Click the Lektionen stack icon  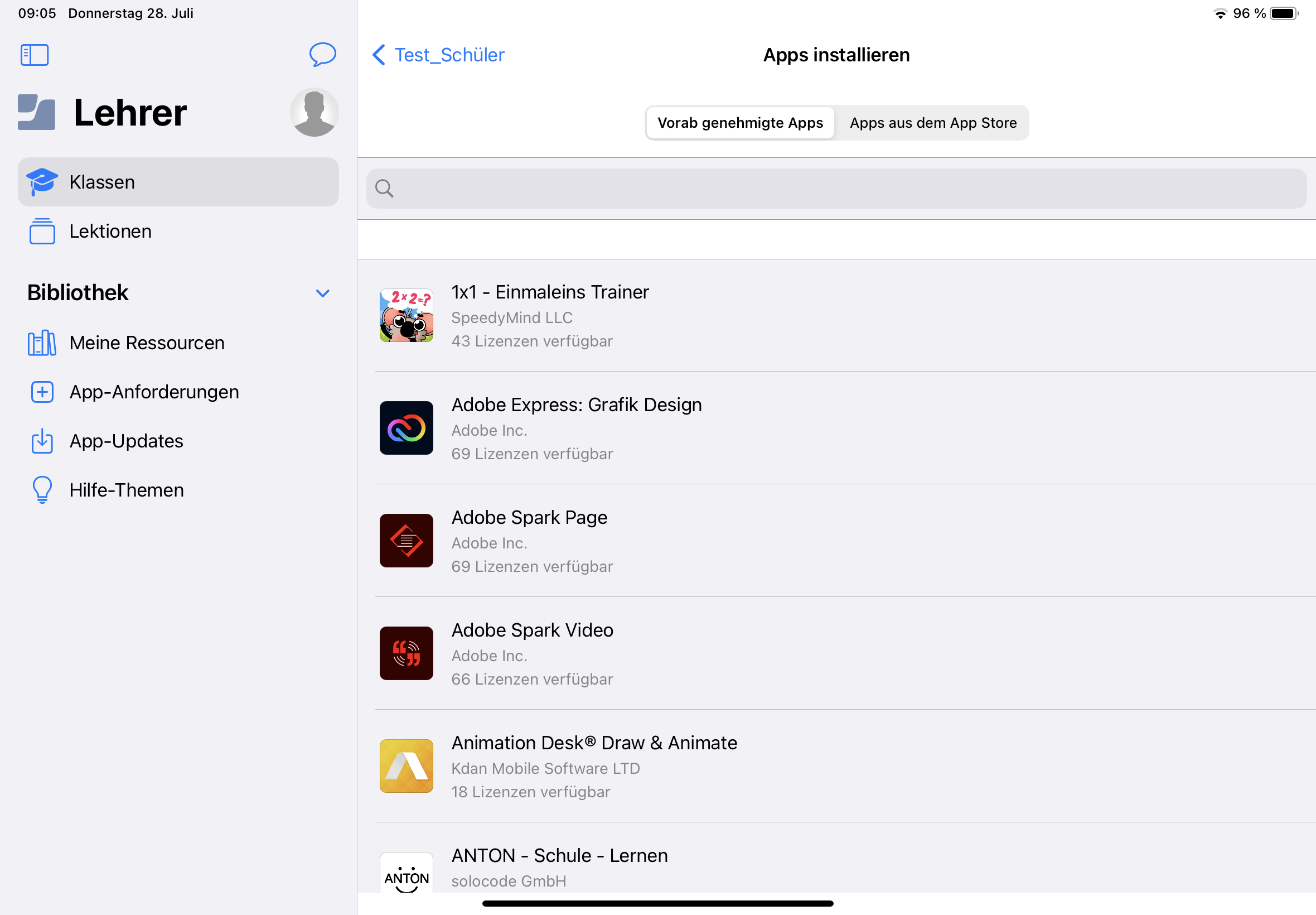point(42,231)
